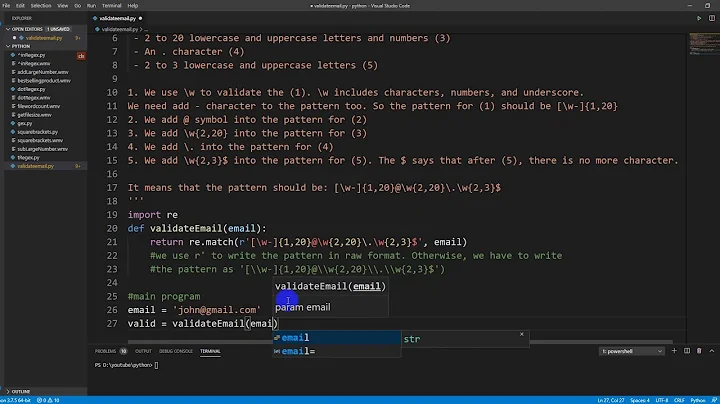The image size is (720, 404).
Task: Open tRegex.py in the explorer
Action: [28, 157]
